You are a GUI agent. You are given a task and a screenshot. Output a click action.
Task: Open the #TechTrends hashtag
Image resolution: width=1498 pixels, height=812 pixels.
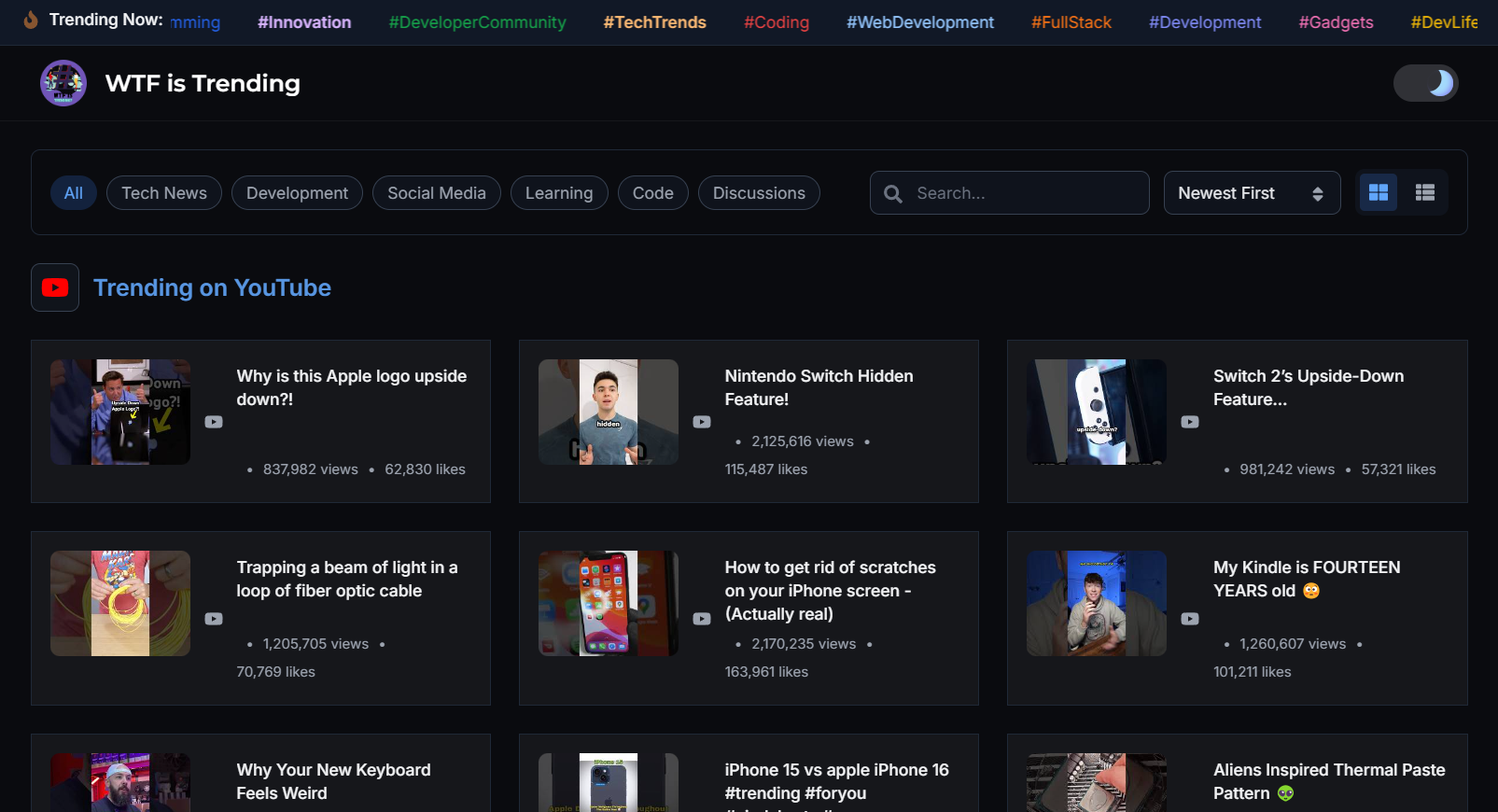pyautogui.click(x=655, y=22)
